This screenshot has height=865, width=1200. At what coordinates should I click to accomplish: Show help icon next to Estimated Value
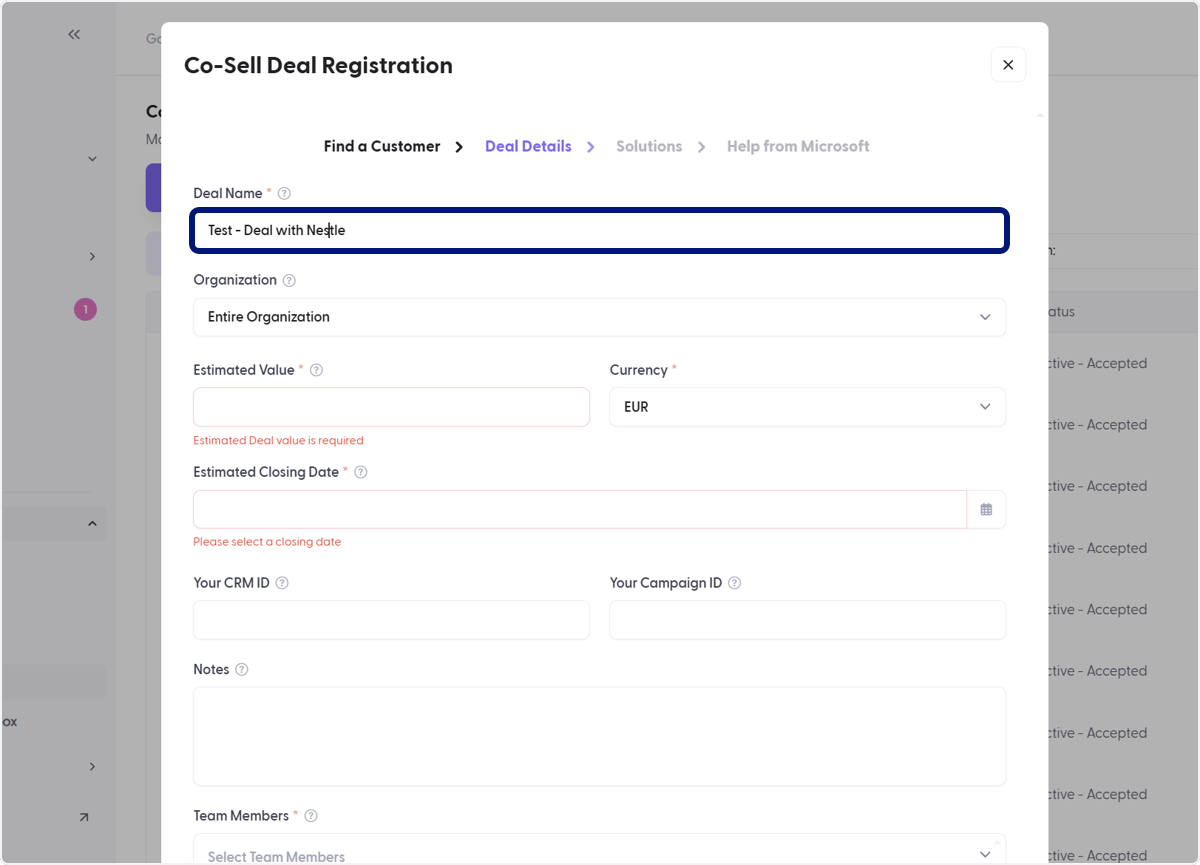point(316,370)
